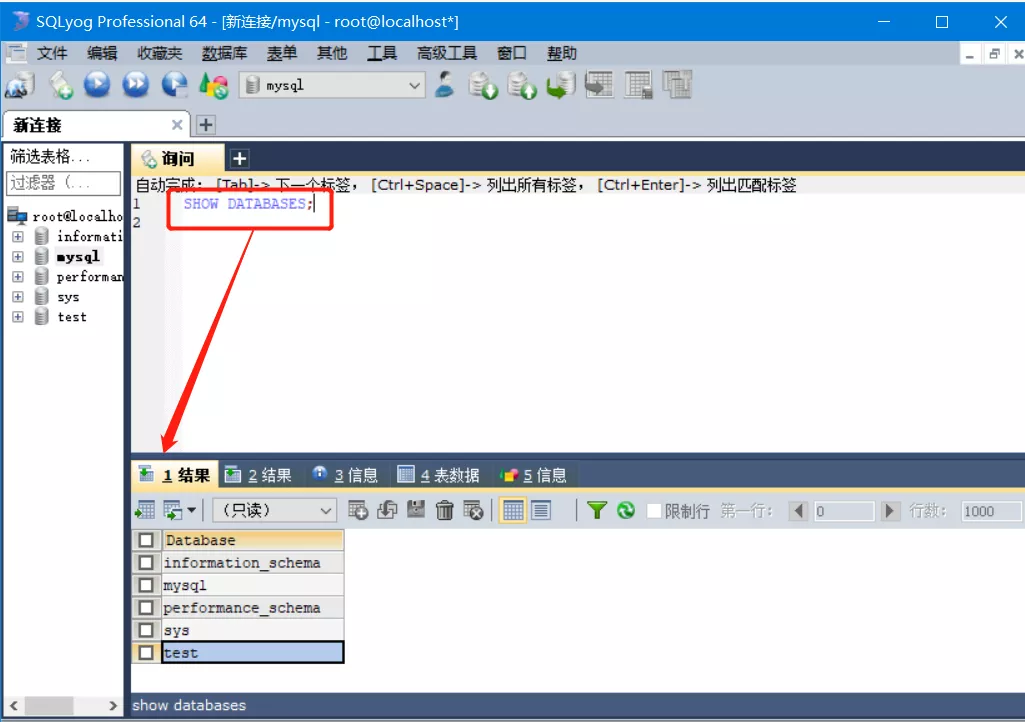Click the 行数 row count field

(x=990, y=511)
